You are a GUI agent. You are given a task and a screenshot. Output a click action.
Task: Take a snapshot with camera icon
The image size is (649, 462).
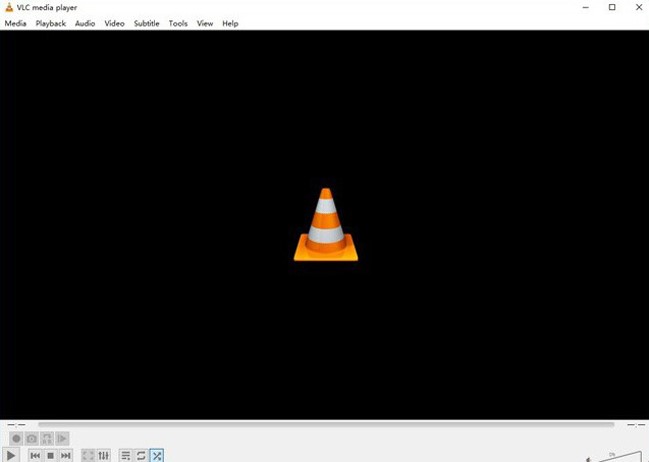point(31,438)
